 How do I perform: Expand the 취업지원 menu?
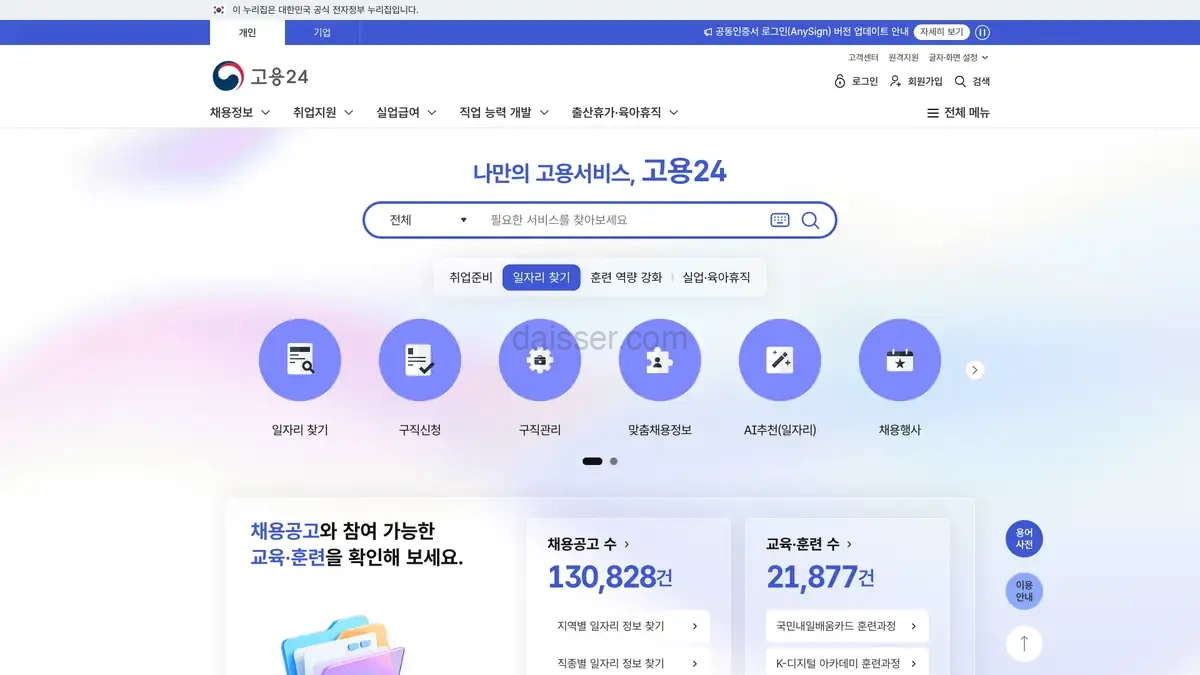point(323,113)
